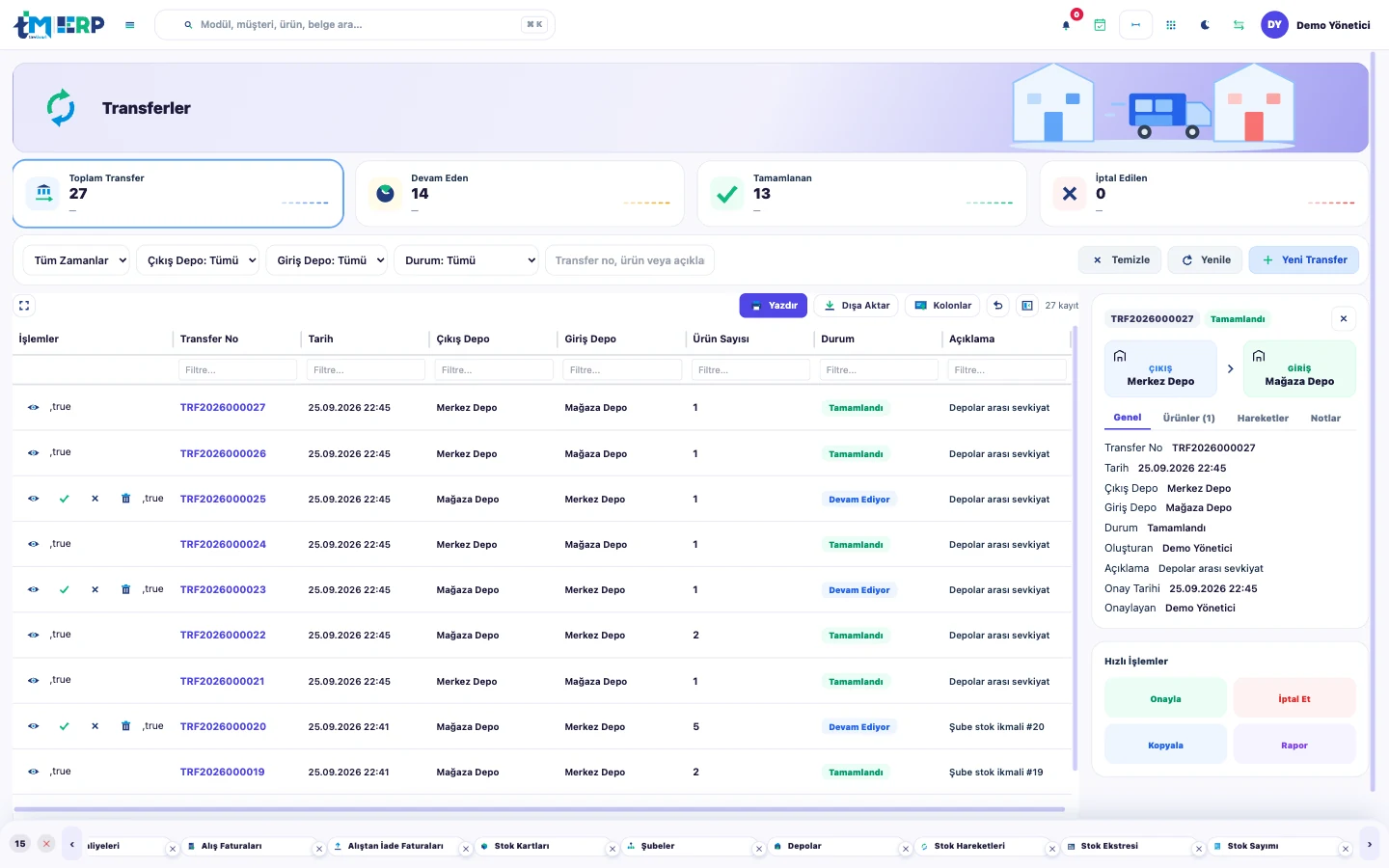Open the Durum filter dropdown
The height and width of the screenshot is (868, 1389).
466,260
